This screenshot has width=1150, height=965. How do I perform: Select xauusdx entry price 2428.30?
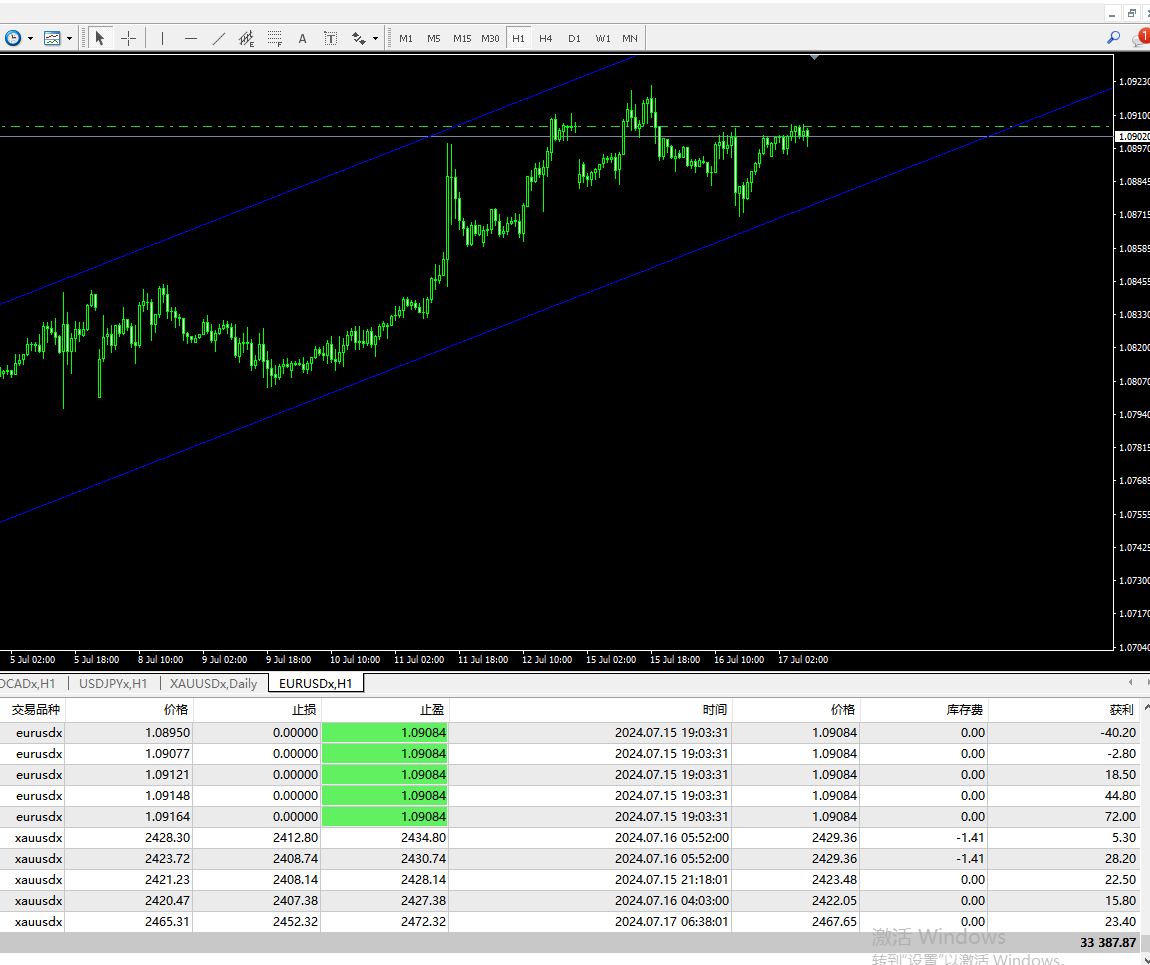[x=167, y=837]
